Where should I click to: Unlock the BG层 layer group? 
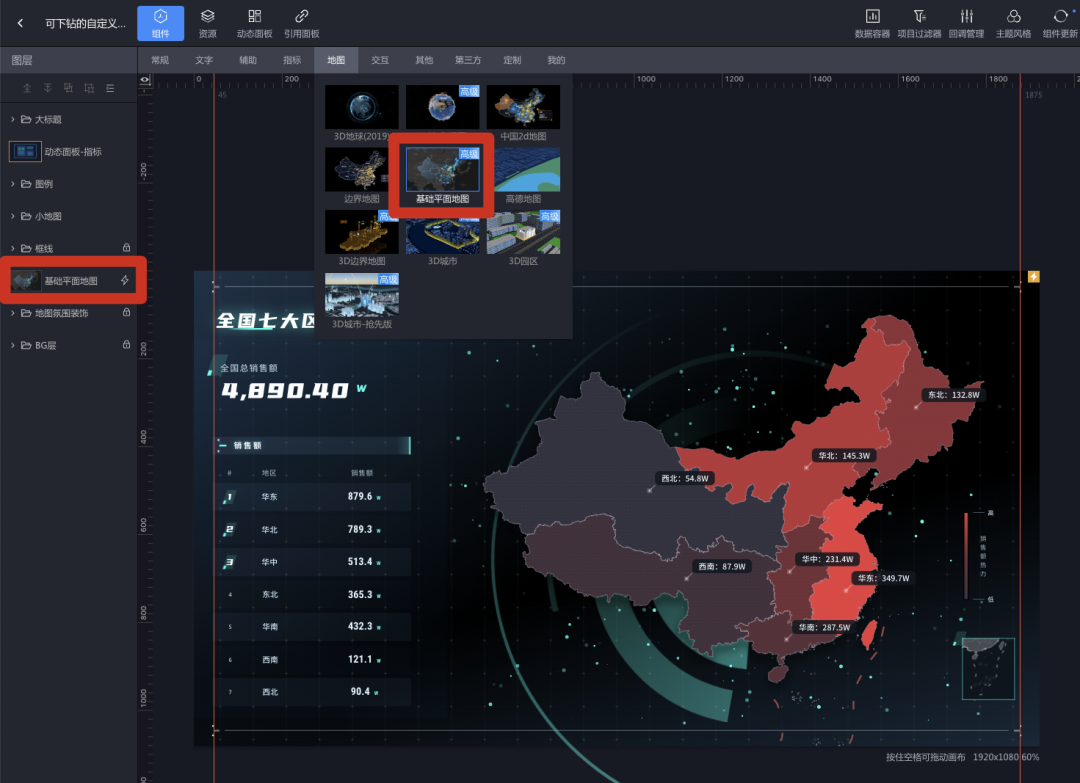(x=128, y=344)
